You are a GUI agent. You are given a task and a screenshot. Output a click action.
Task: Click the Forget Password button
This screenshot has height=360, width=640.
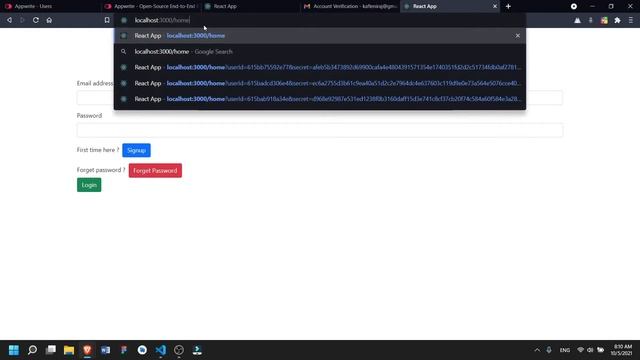click(155, 171)
